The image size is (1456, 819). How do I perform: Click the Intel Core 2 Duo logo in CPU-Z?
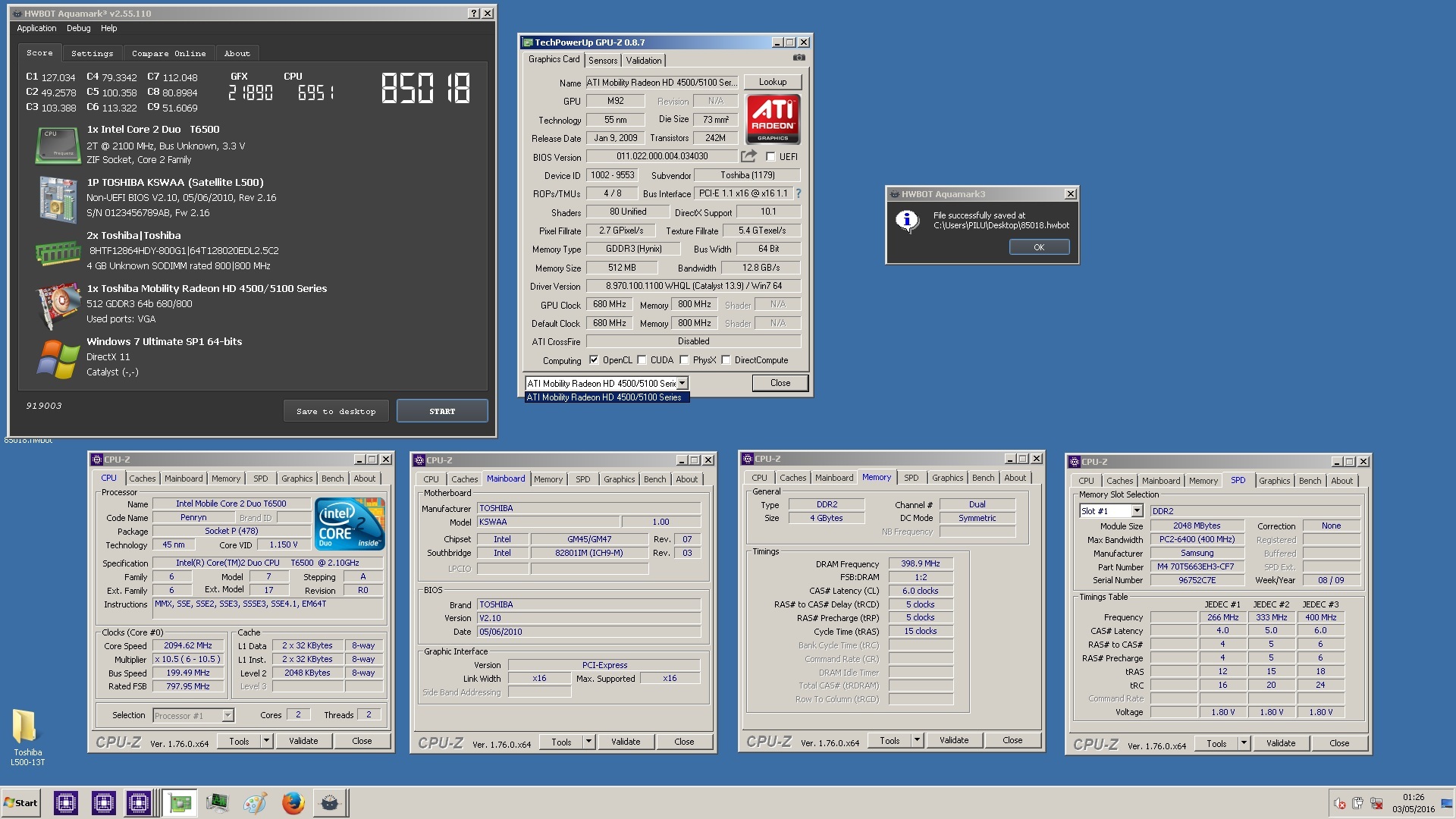tap(350, 524)
